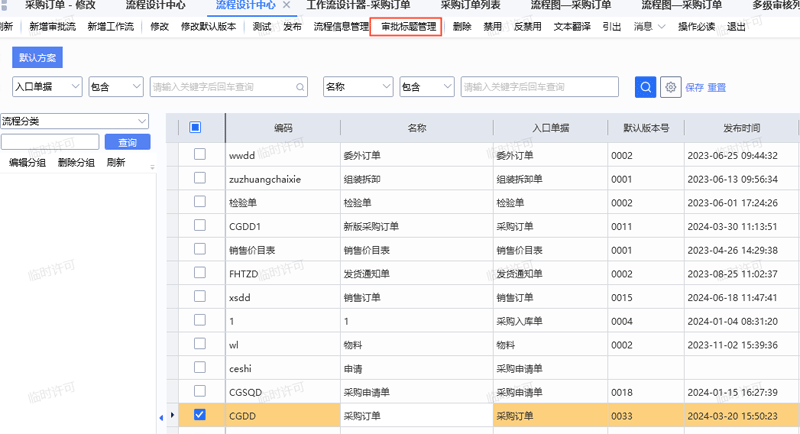Open 操作必读 from toolbar

tap(696, 27)
